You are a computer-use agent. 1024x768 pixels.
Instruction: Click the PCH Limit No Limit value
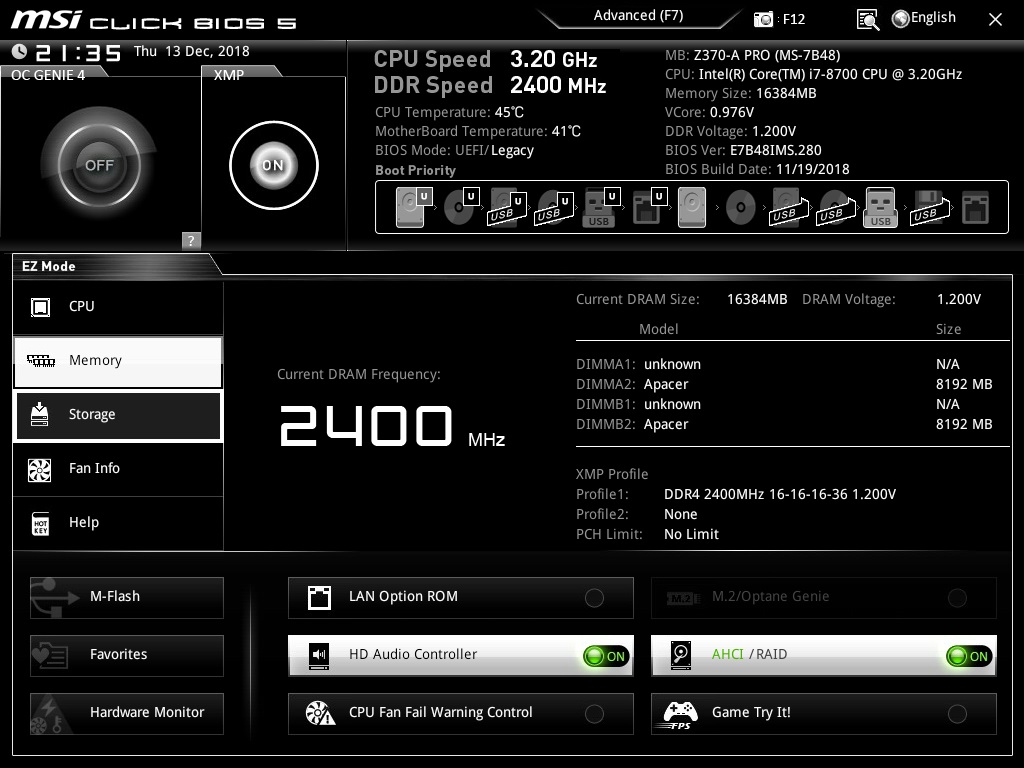[x=691, y=534]
